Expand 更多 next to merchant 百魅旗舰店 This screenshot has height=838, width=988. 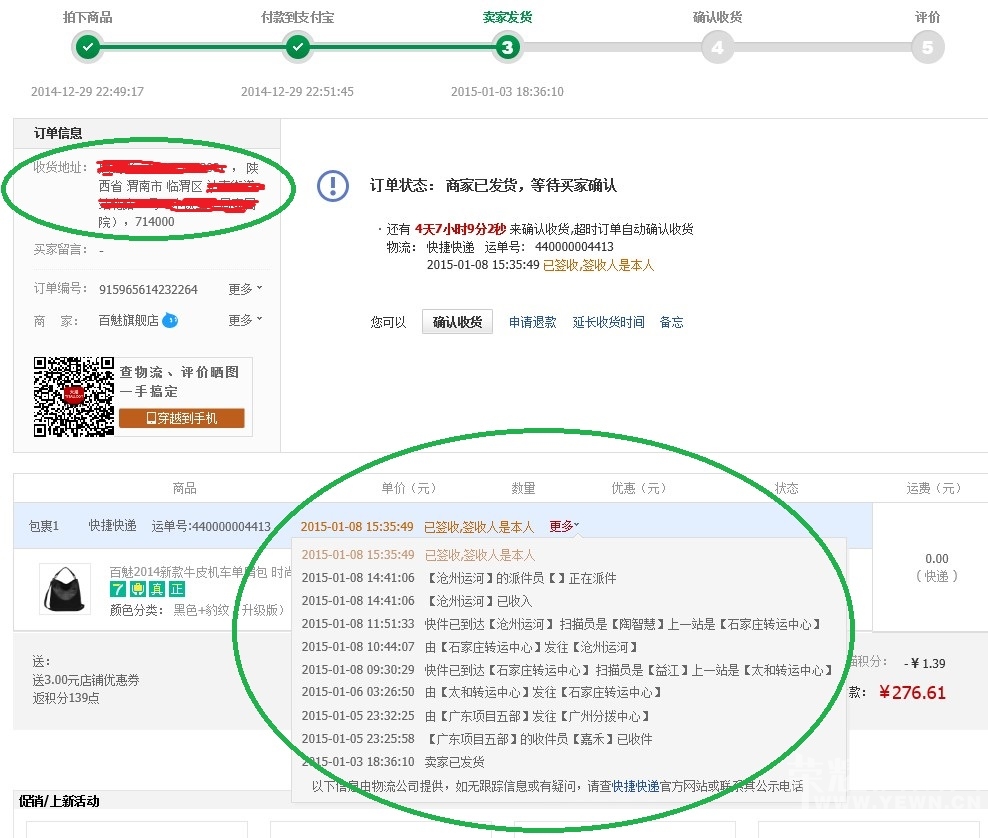pos(245,320)
